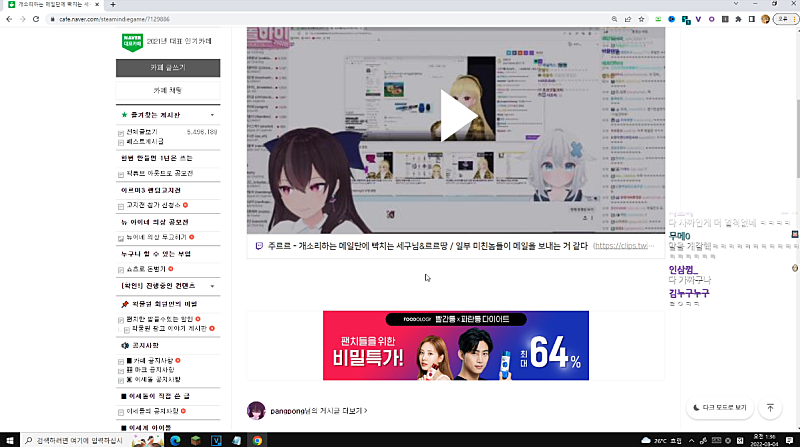
Task: Click the zoom magnifier icon in address bar
Action: [x=614, y=19]
